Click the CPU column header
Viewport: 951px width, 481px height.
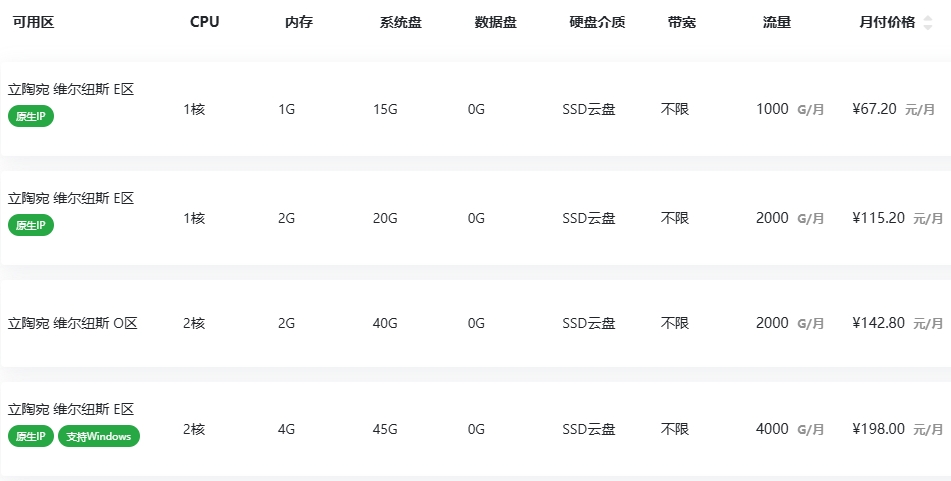pyautogui.click(x=204, y=22)
